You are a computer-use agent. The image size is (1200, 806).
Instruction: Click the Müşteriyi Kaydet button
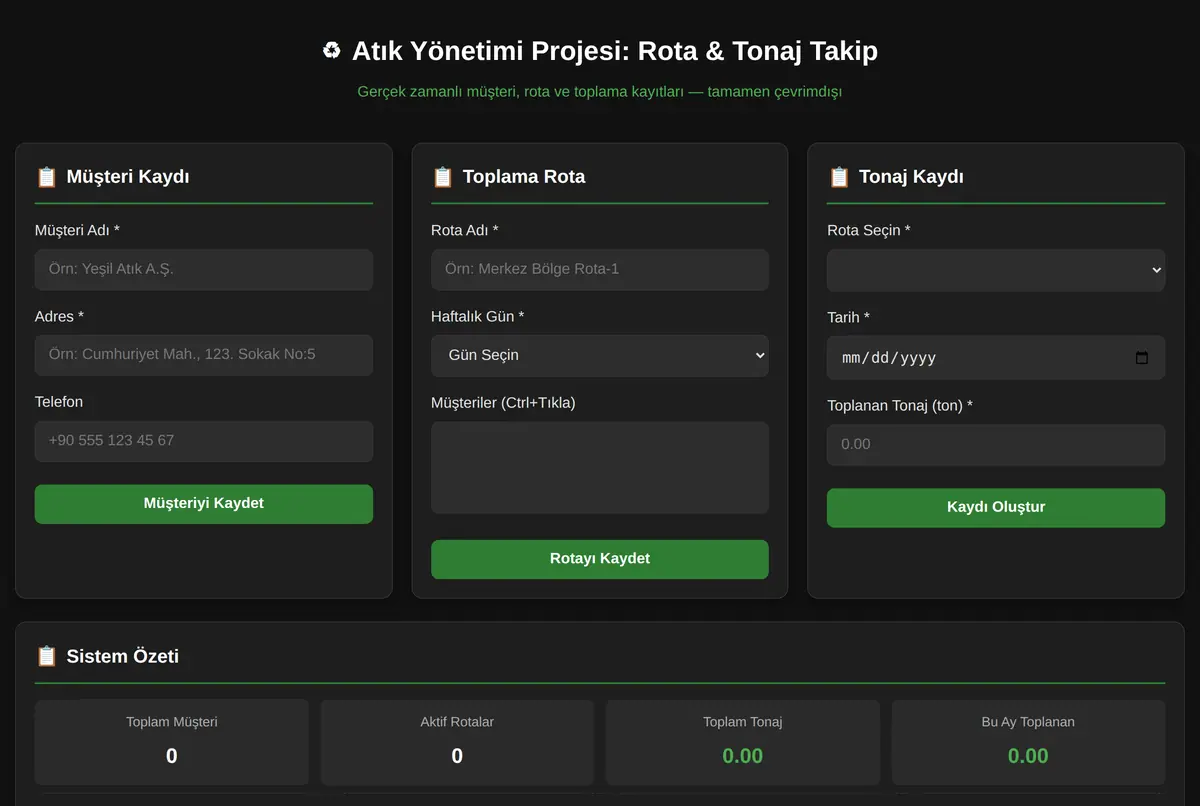pos(204,504)
